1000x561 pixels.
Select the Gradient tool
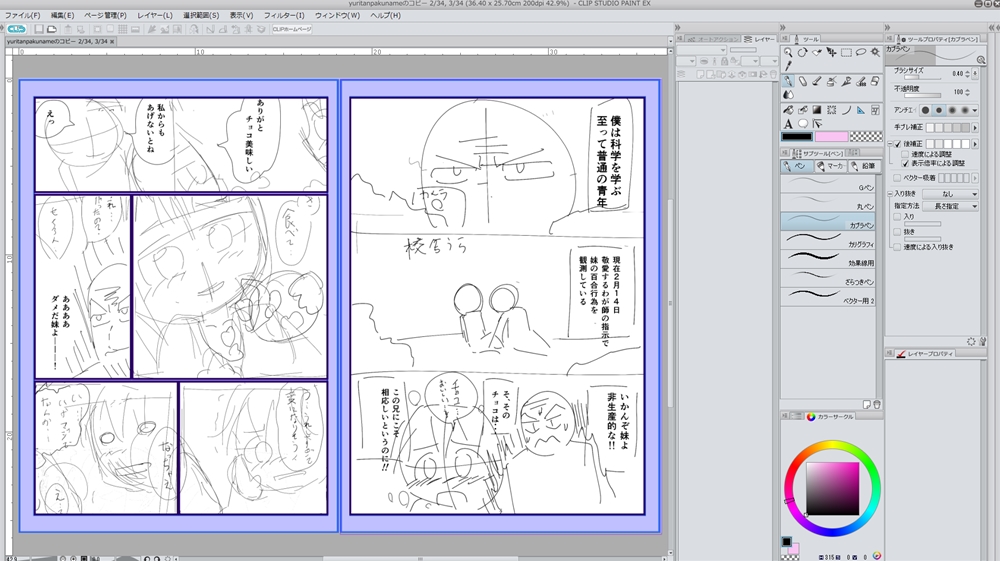(x=817, y=110)
